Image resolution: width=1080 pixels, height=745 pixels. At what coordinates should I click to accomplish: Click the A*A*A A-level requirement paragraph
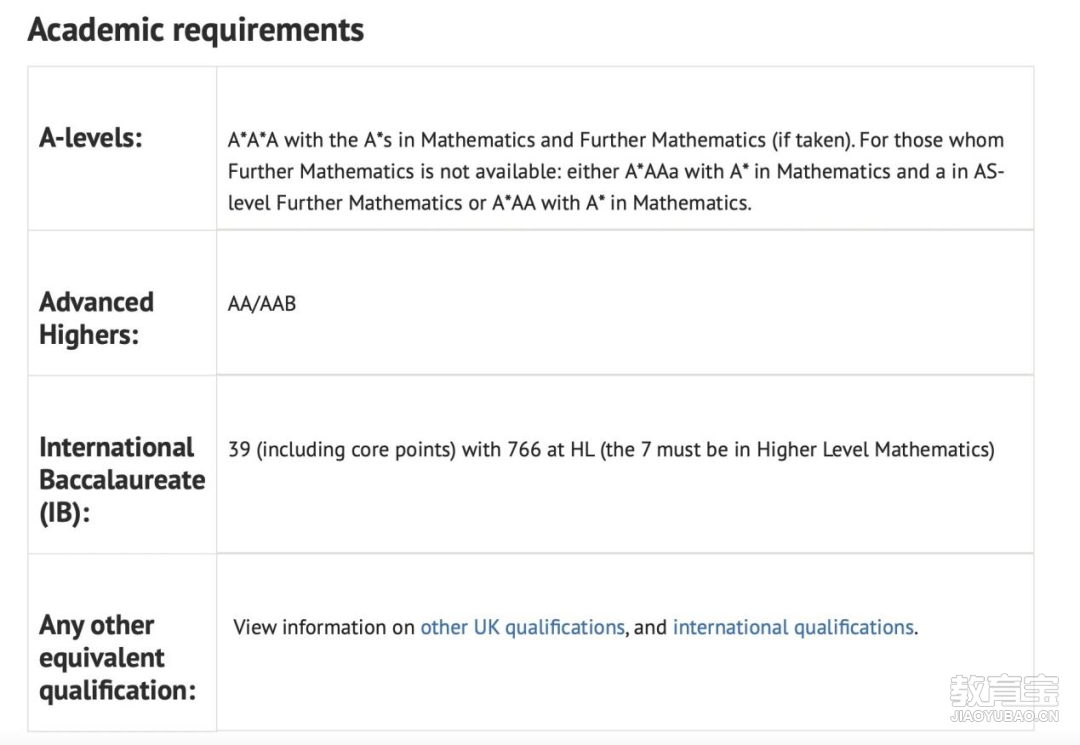pos(616,171)
